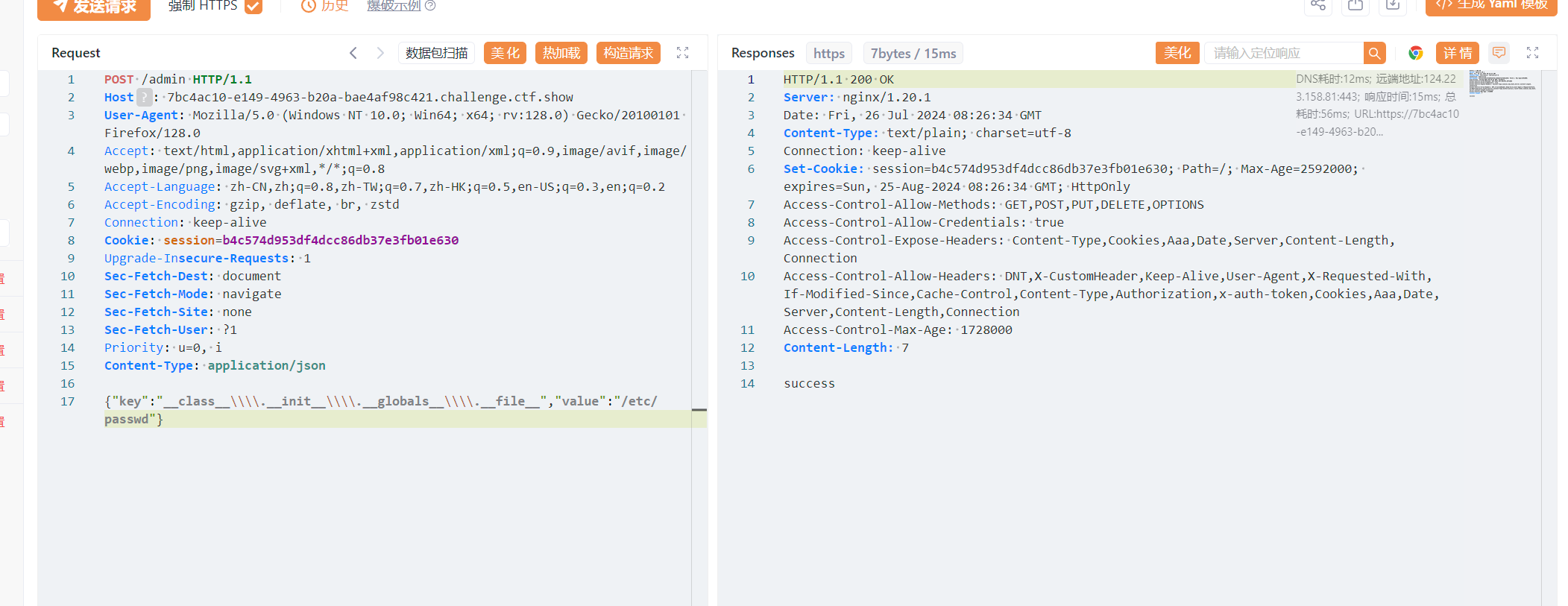Viewport: 1568px width, 606px height.
Task: Click the Host value challenge.ctf.show
Action: click(x=370, y=97)
